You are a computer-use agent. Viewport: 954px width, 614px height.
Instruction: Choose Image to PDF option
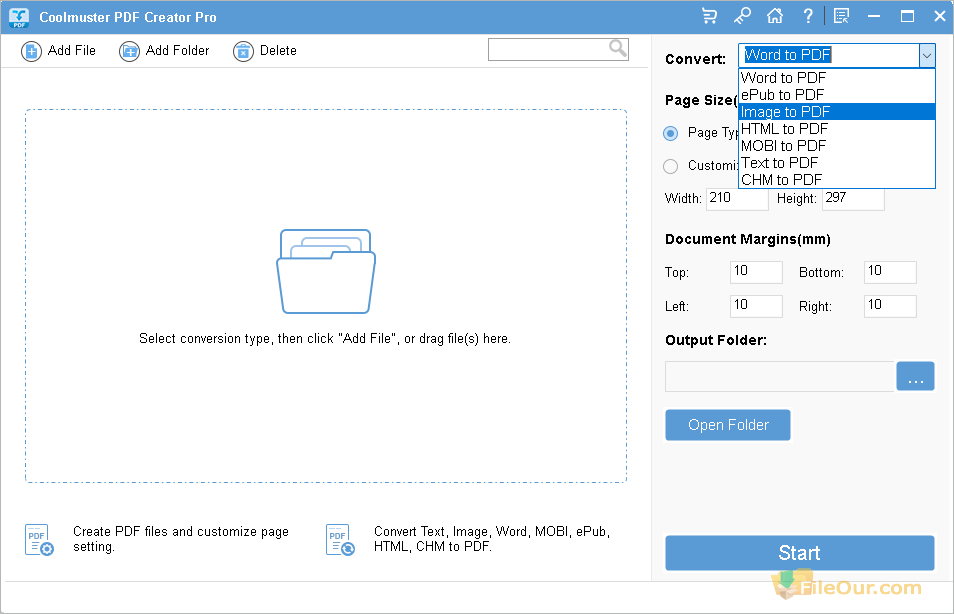point(837,112)
